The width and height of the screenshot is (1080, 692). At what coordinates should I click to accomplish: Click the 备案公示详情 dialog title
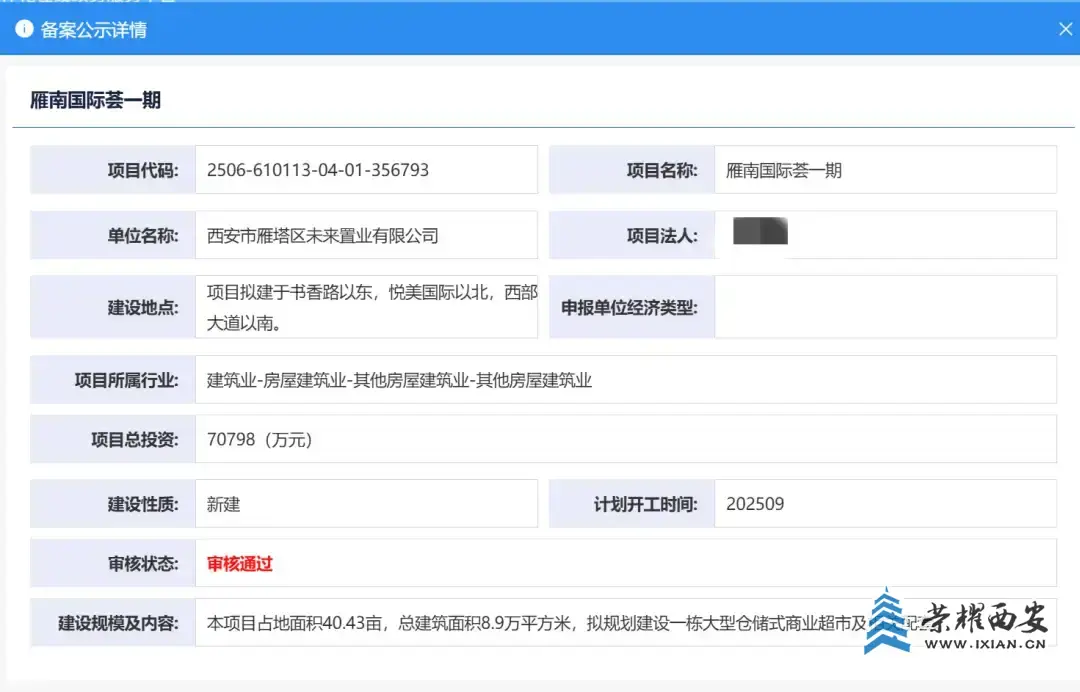pyautogui.click(x=93, y=30)
